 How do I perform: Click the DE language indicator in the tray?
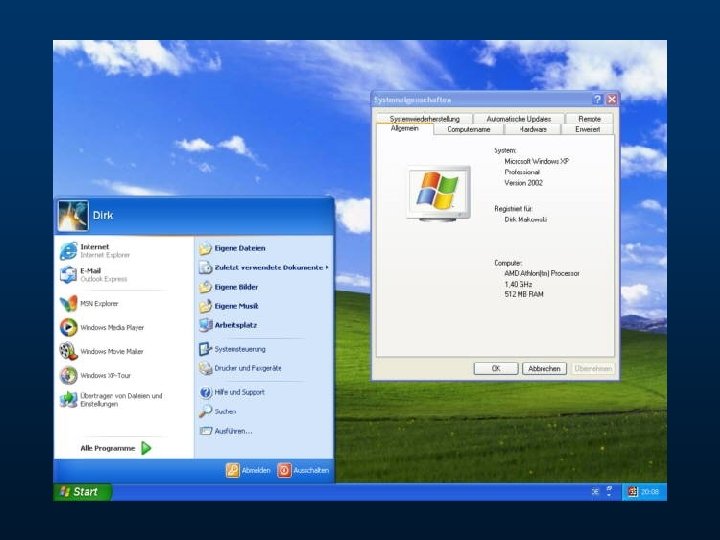(595, 492)
